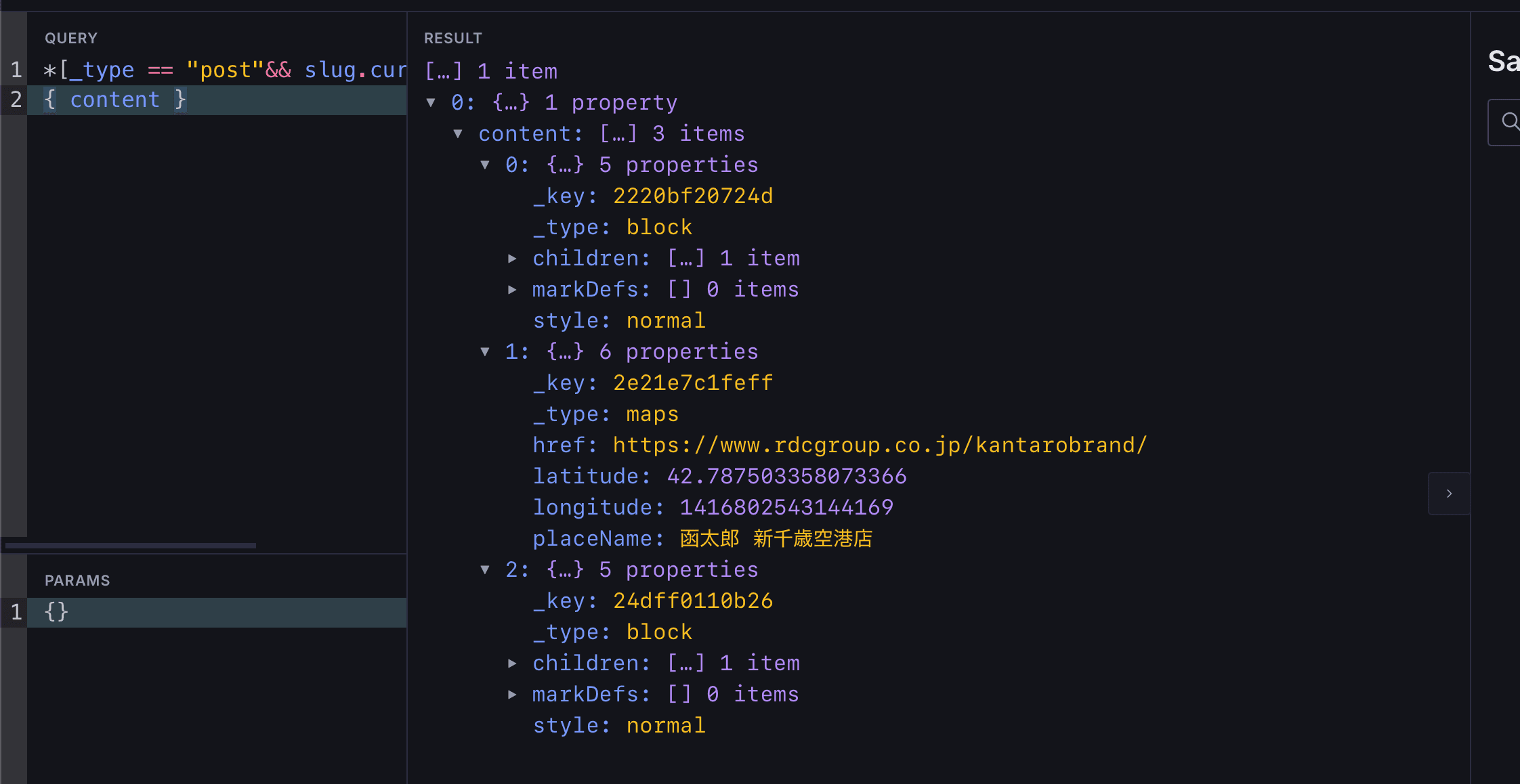Expand markDefs array of last block
Viewport: 1520px width, 784px height.
click(x=512, y=694)
